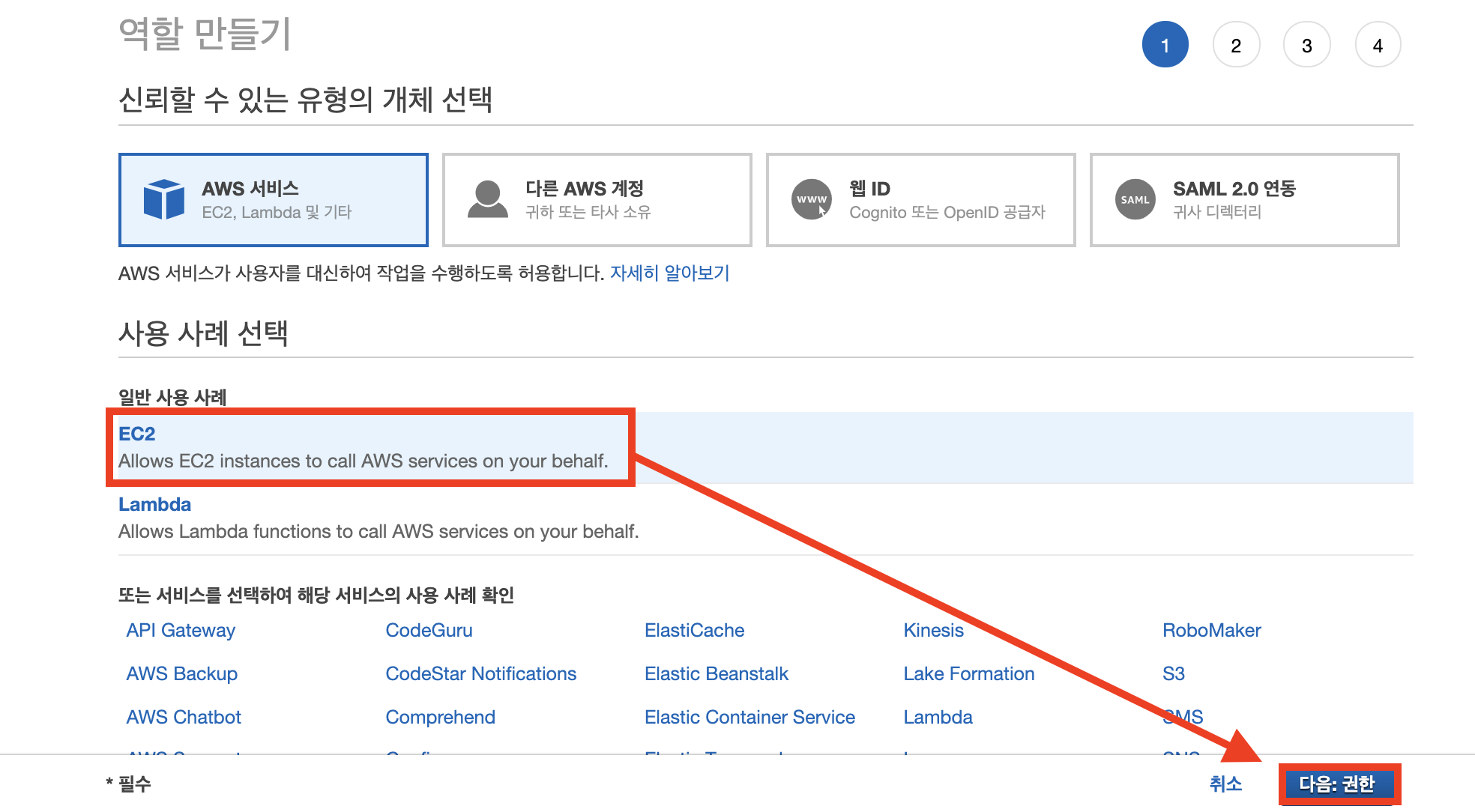Select the 웹 ID trusted entity card
The image size is (1475, 812).
[920, 200]
